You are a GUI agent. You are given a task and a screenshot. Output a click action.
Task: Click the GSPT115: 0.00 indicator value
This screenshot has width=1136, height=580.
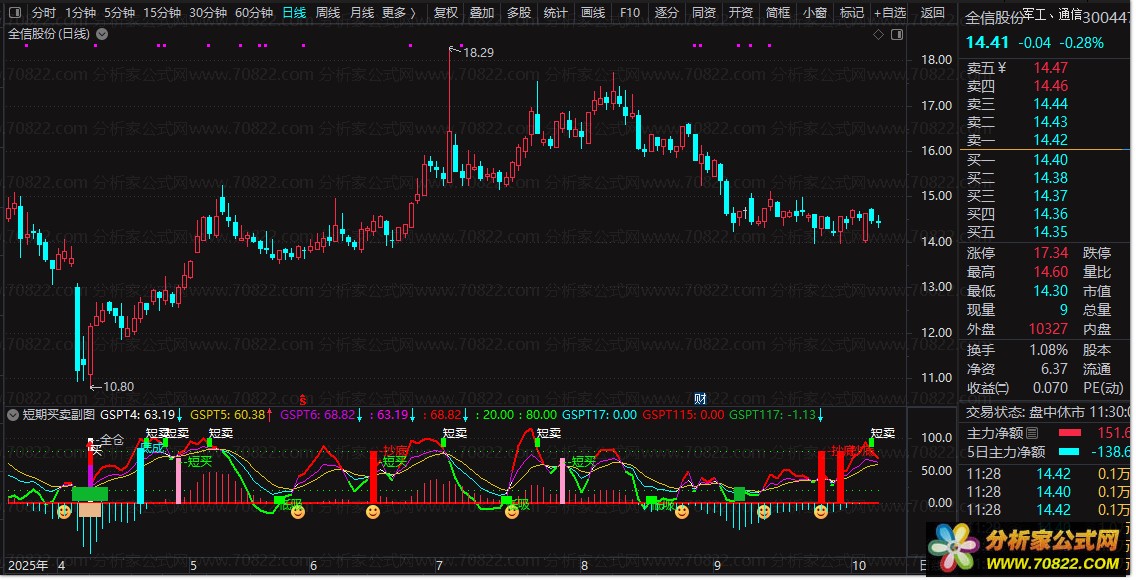[x=683, y=415]
